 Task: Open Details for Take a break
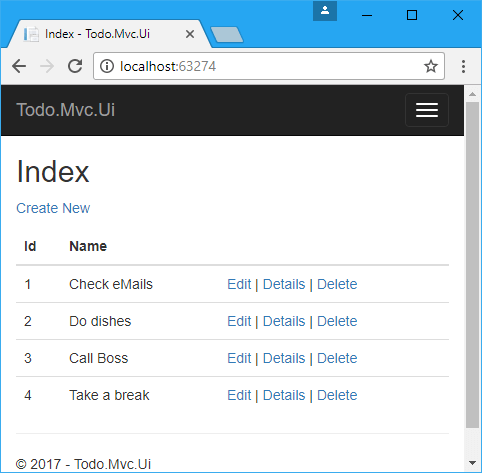[284, 395]
